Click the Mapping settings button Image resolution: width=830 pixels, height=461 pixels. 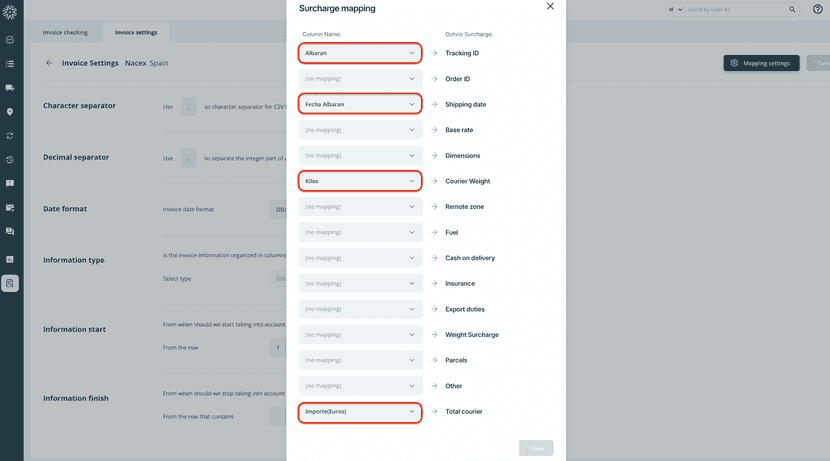click(762, 63)
